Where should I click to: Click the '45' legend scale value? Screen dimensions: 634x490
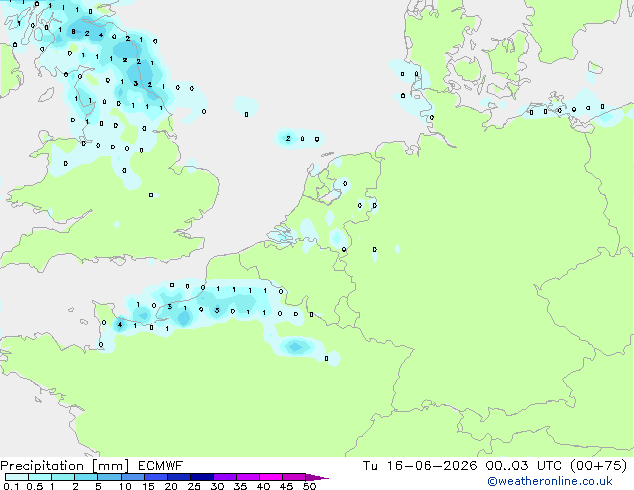click(x=286, y=486)
